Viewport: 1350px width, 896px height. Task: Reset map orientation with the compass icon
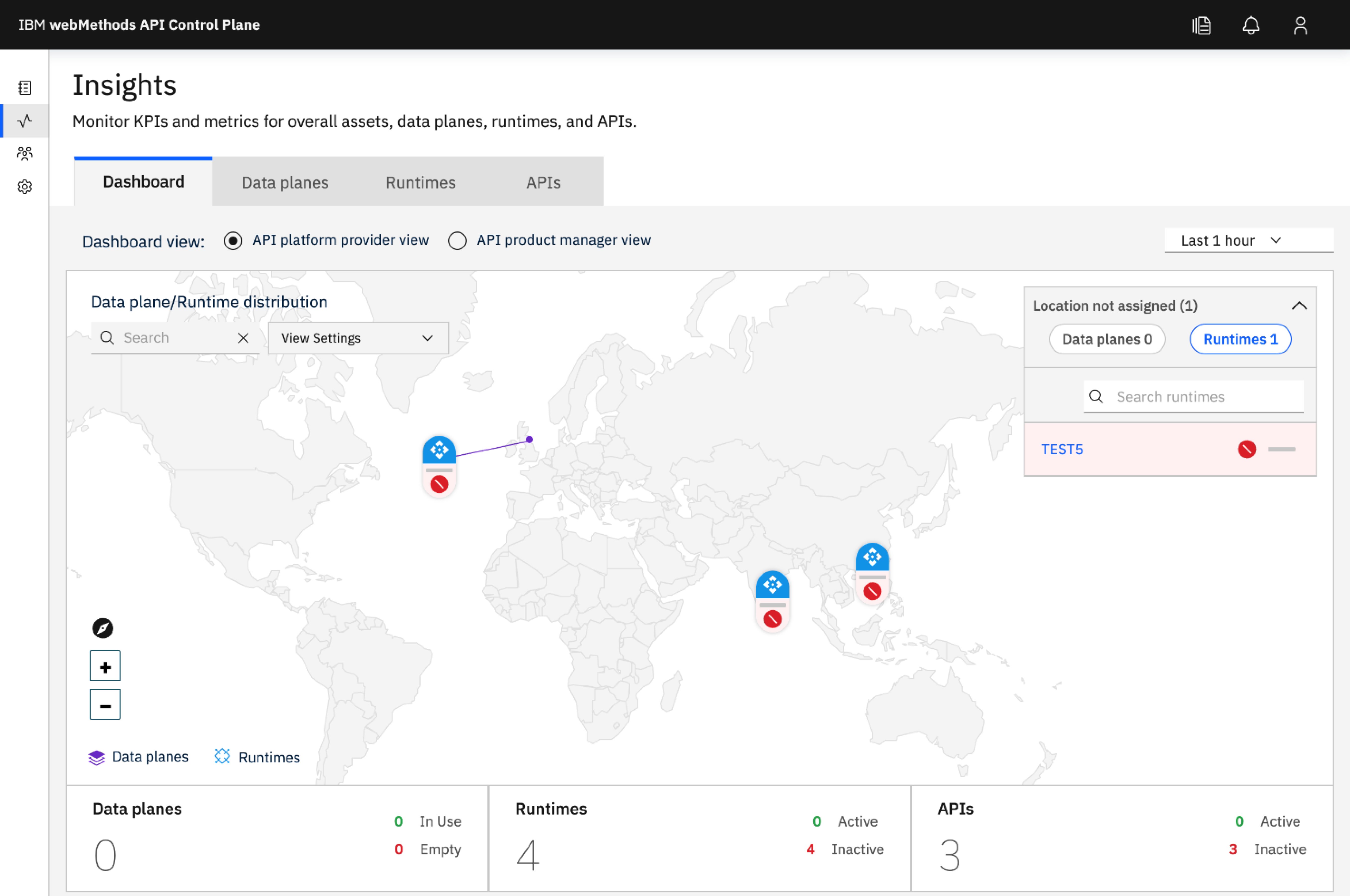[103, 629]
